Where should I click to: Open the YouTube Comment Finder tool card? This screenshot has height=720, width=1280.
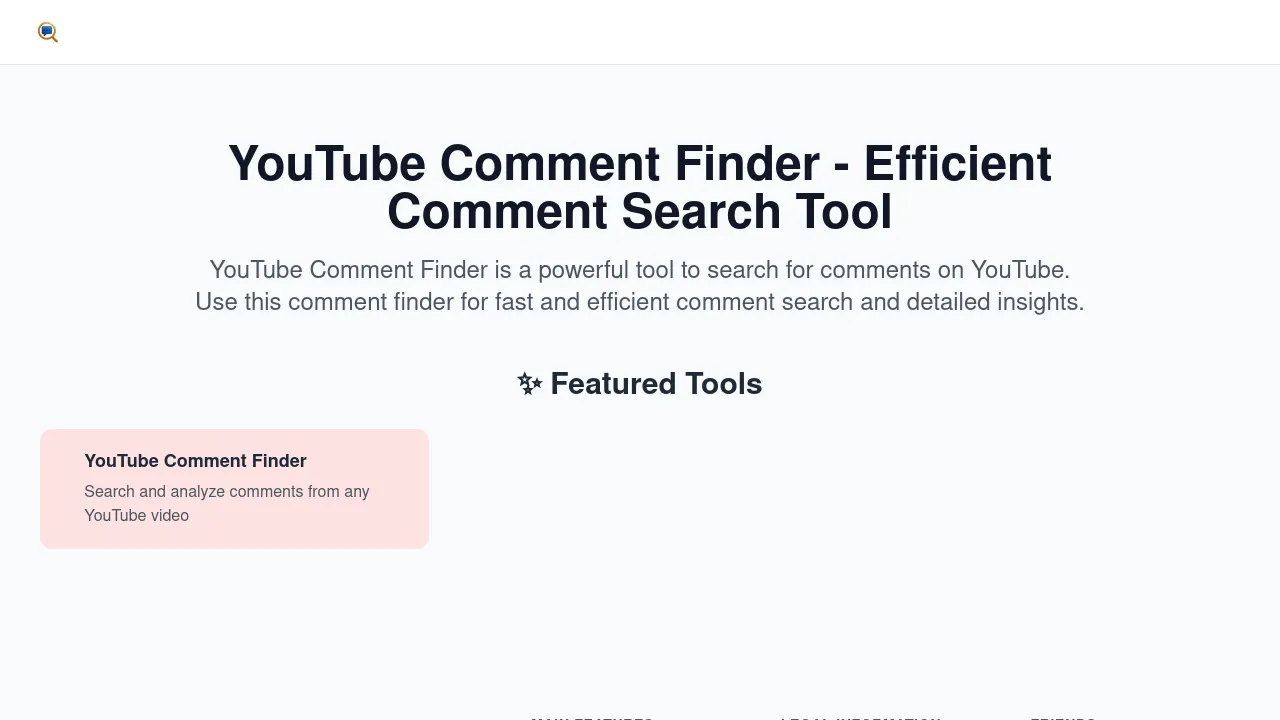(234, 488)
